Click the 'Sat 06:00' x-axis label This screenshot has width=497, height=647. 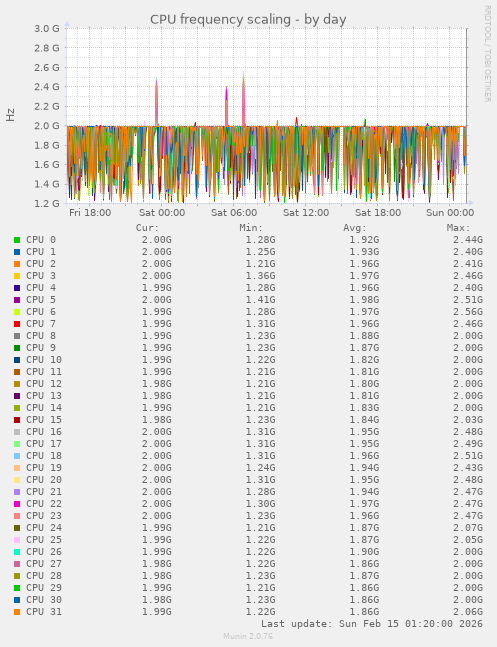(234, 213)
